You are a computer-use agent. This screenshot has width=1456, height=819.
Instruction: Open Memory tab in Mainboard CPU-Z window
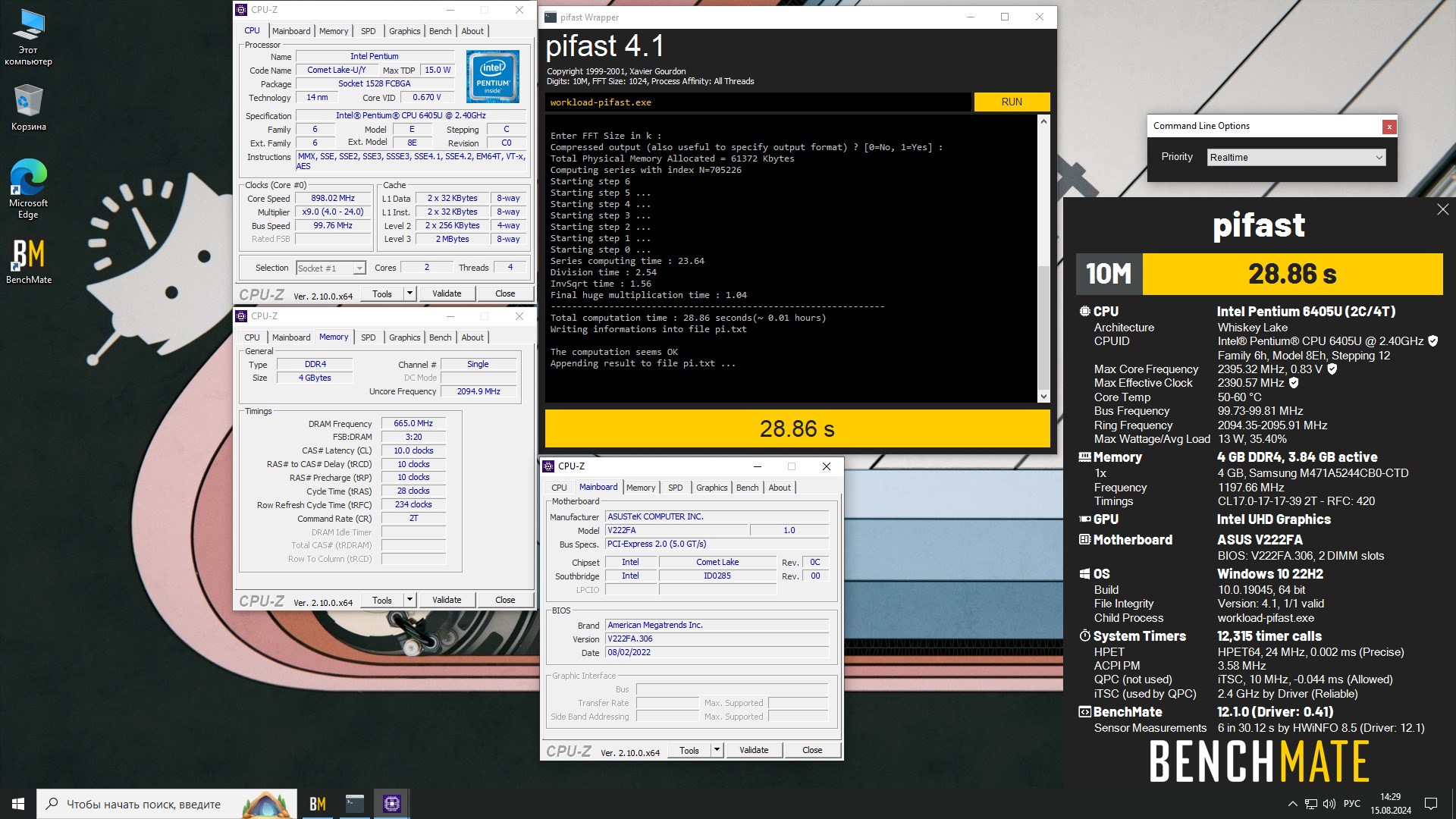click(x=641, y=488)
